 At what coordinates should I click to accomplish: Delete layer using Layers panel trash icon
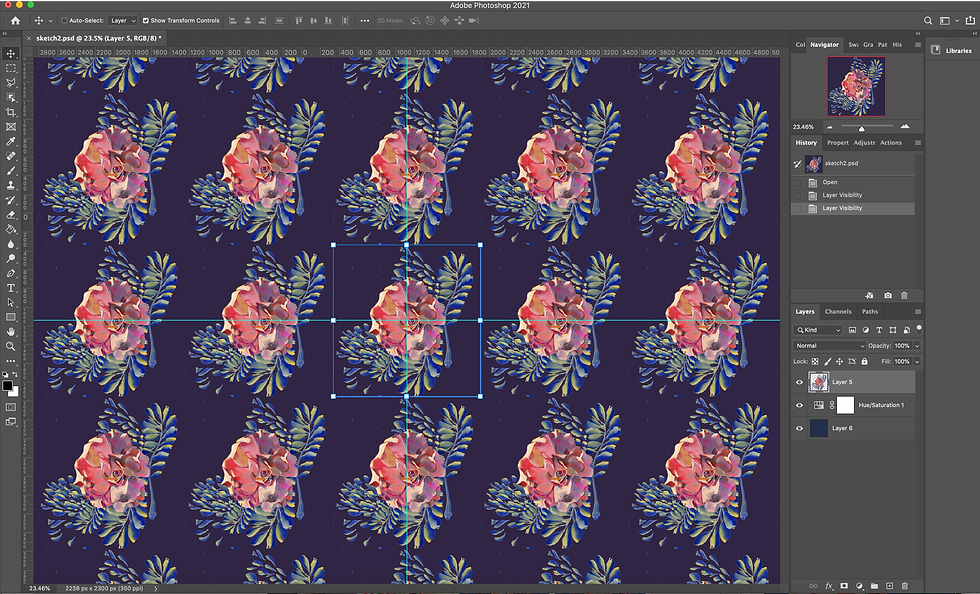click(x=904, y=586)
